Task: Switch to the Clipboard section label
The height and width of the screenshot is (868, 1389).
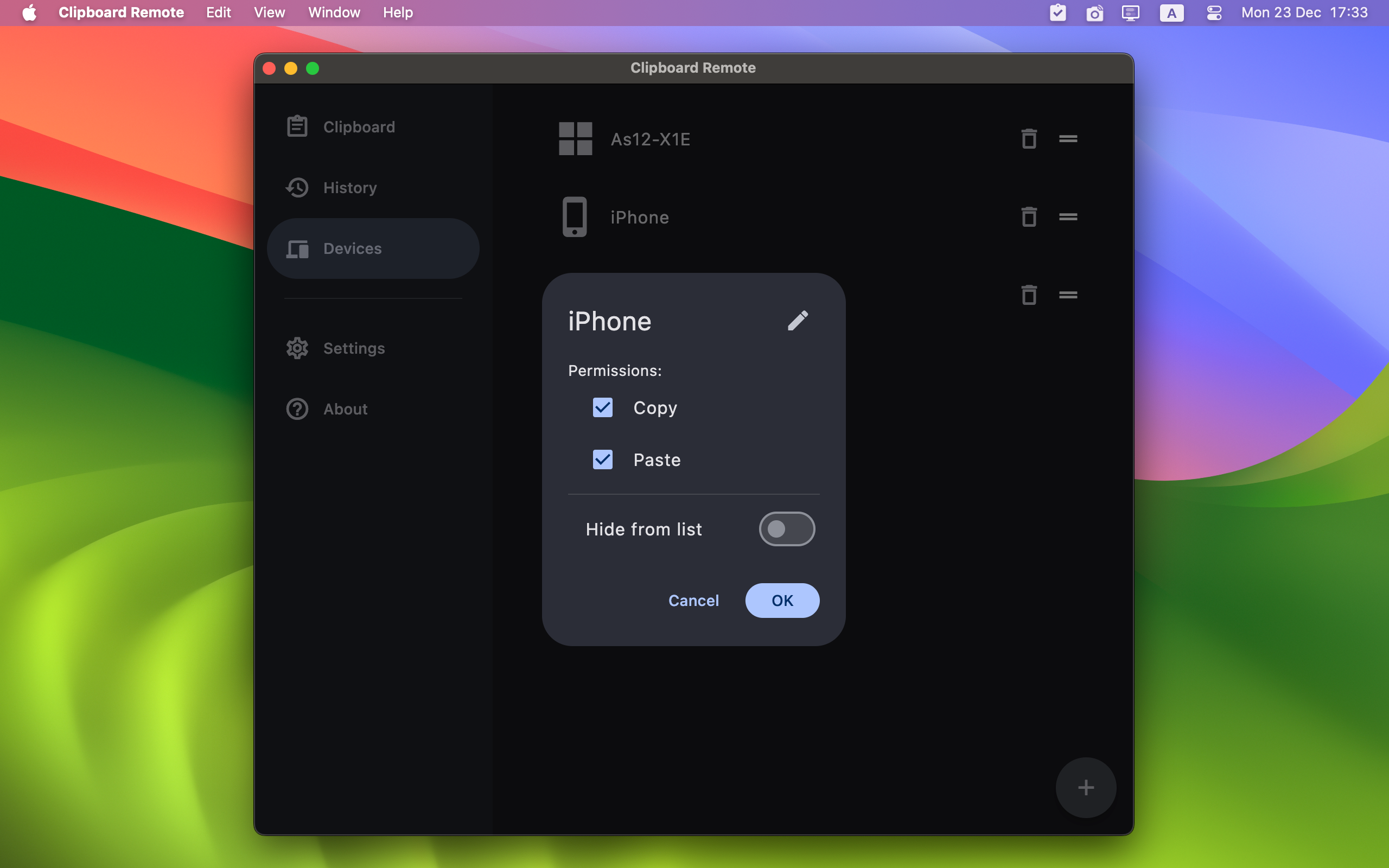Action: tap(359, 127)
